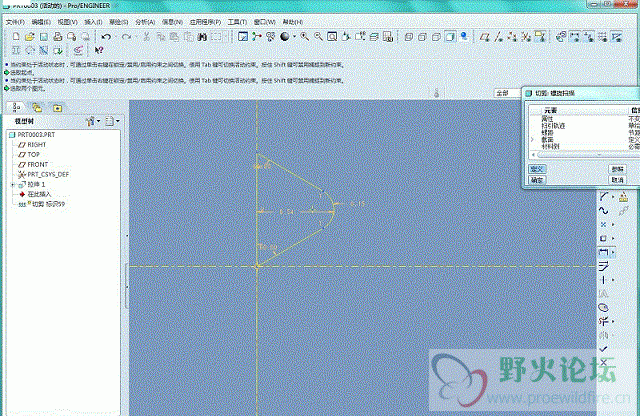This screenshot has height=416, width=640.
Task: Open the 编辑(E) menu
Action: pos(41,22)
